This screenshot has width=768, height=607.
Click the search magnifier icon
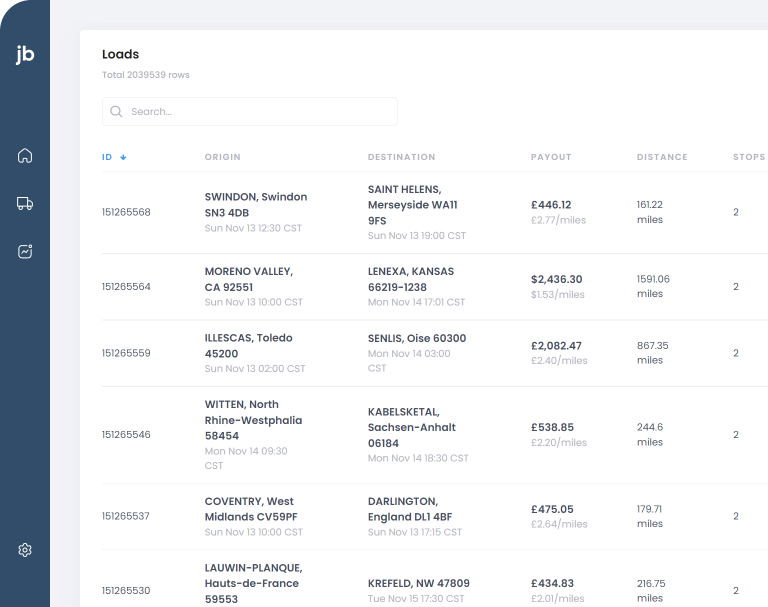pyautogui.click(x=117, y=112)
